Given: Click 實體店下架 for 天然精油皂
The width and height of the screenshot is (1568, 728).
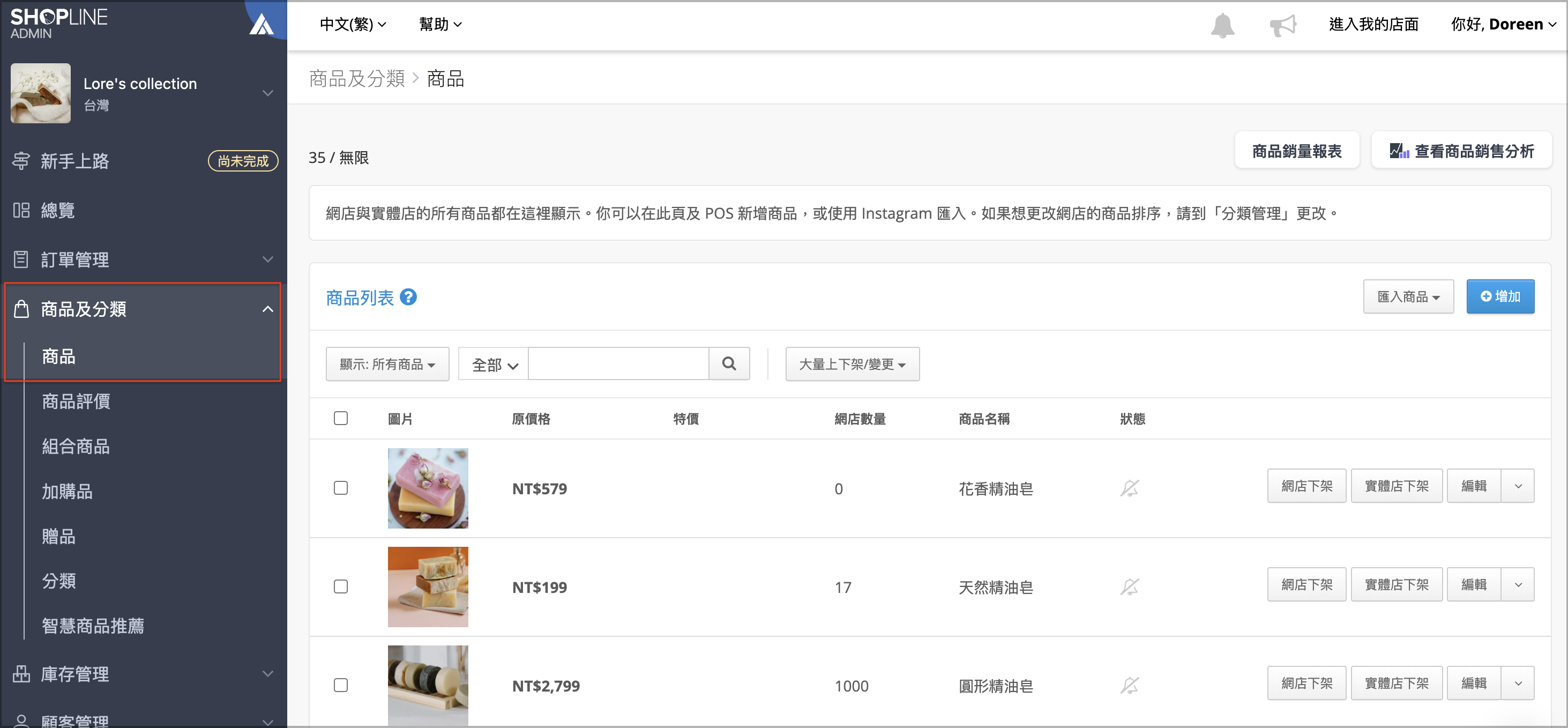Looking at the screenshot, I should click(1397, 584).
